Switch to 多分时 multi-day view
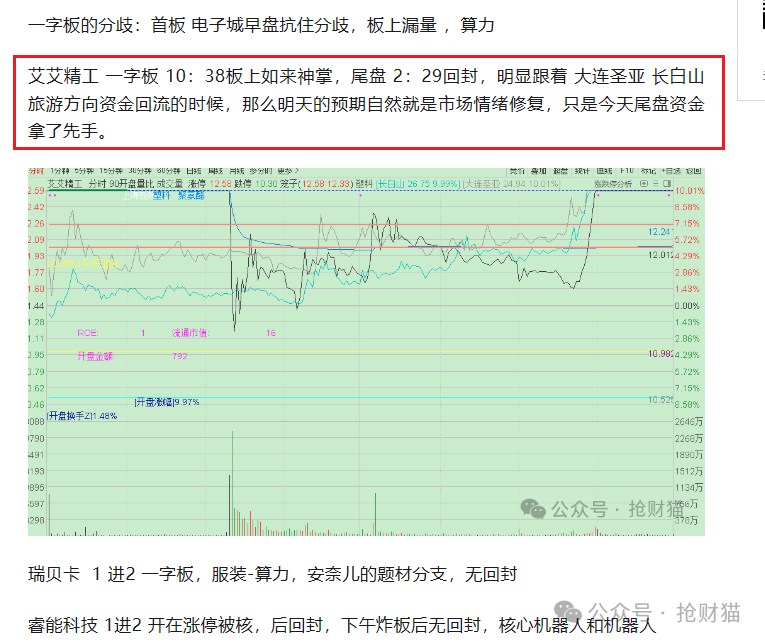This screenshot has width=765, height=643. pyautogui.click(x=261, y=171)
